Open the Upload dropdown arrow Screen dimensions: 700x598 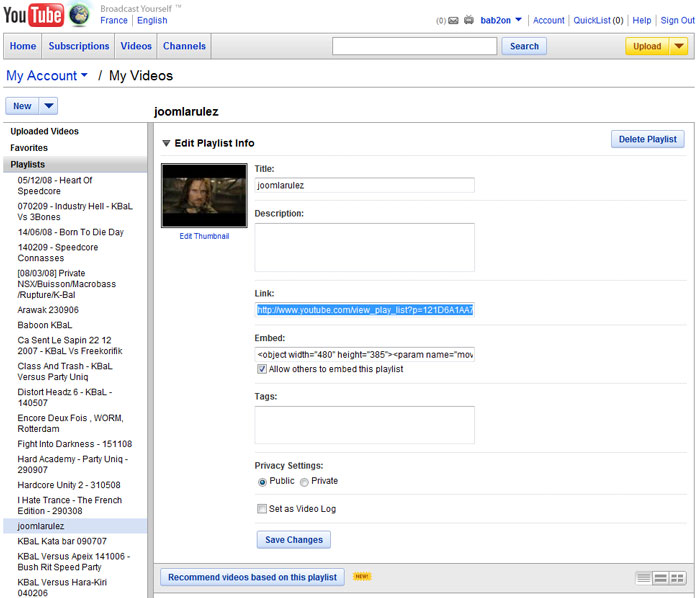(679, 46)
